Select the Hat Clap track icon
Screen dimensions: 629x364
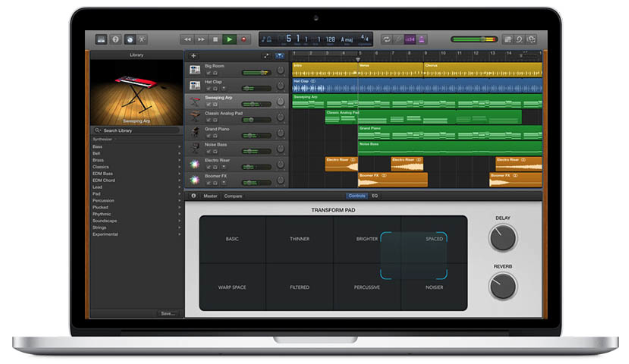(195, 85)
